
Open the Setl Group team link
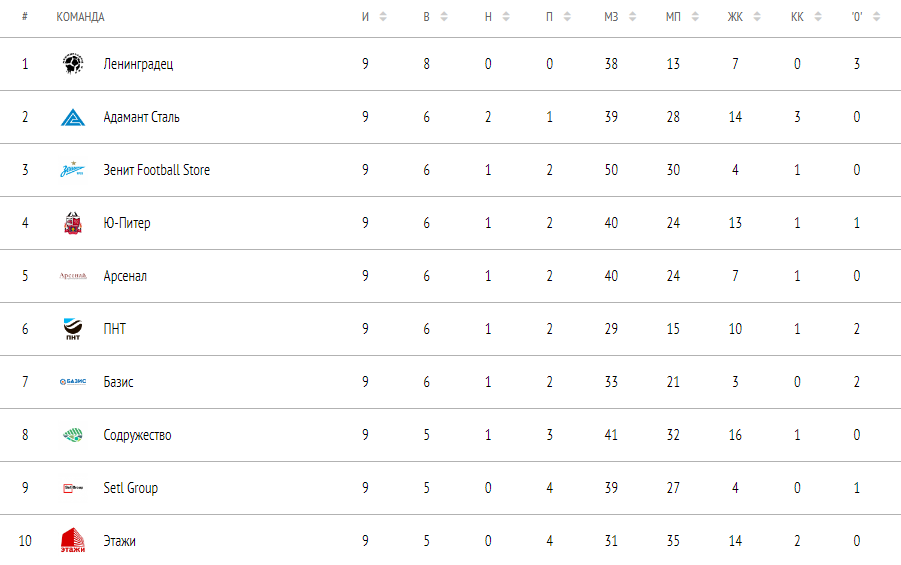click(130, 488)
